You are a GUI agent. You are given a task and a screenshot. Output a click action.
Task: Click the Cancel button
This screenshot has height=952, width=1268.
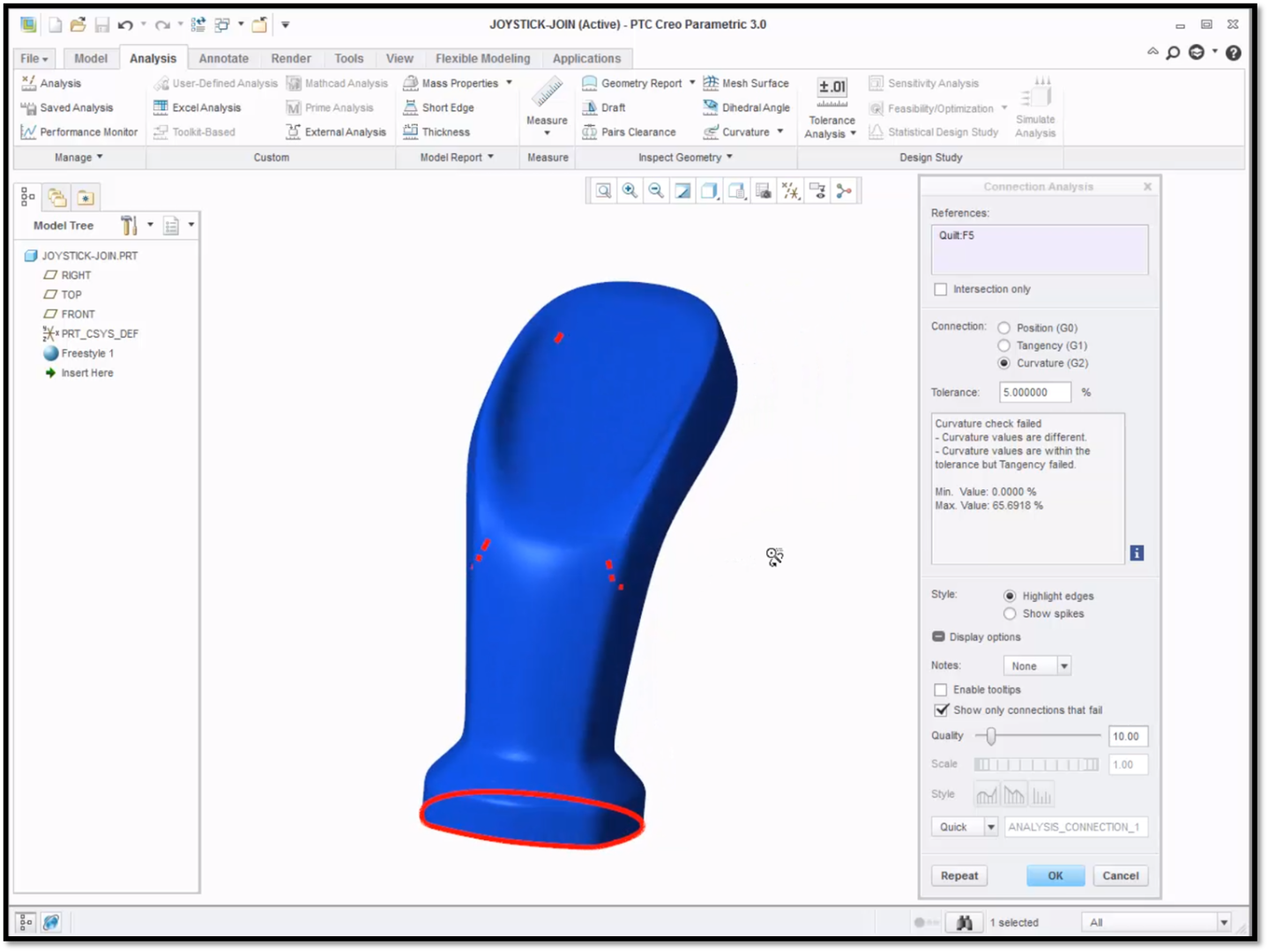tap(1121, 875)
